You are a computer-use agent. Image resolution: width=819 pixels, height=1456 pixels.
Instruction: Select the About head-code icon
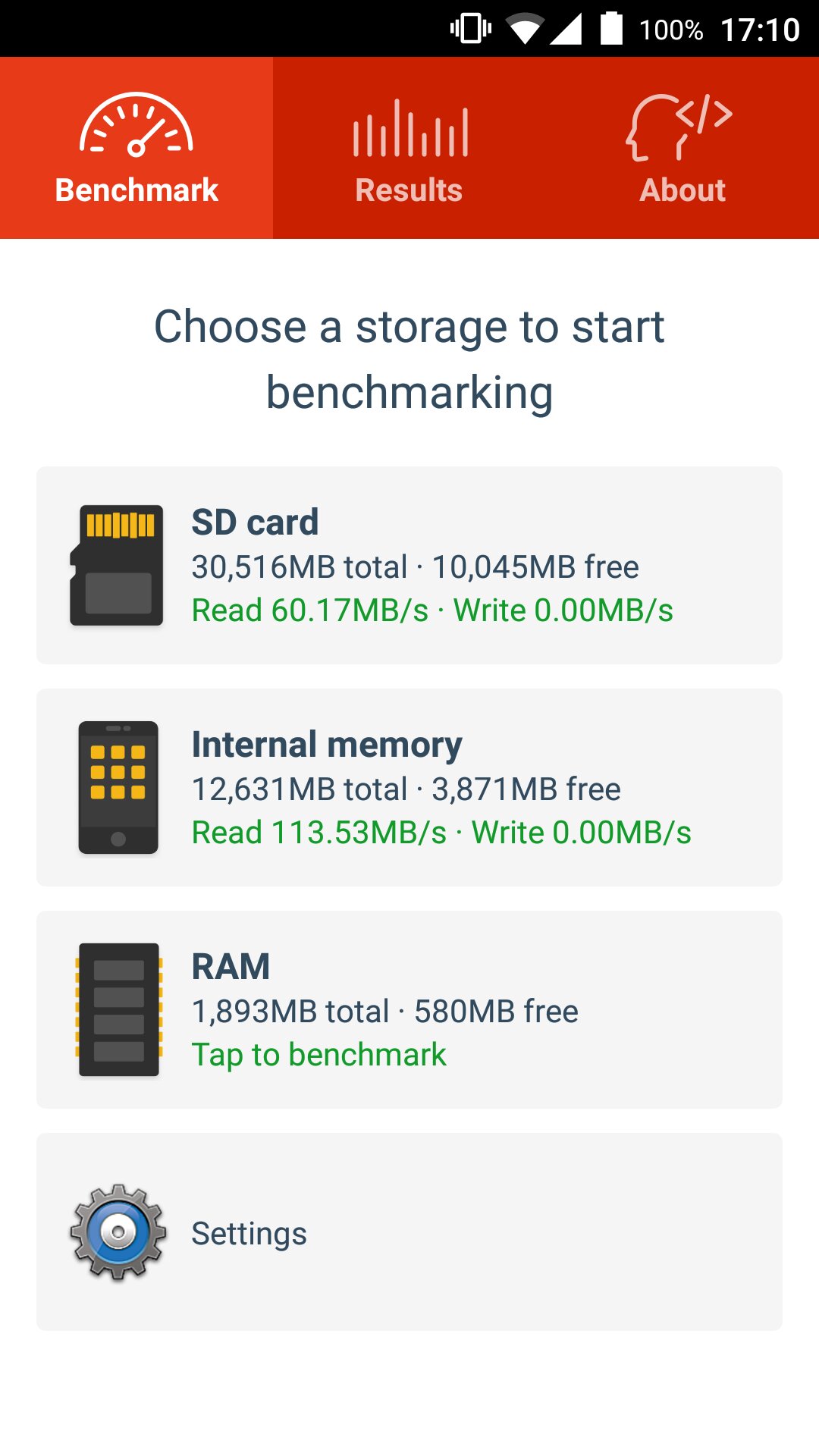[680, 127]
